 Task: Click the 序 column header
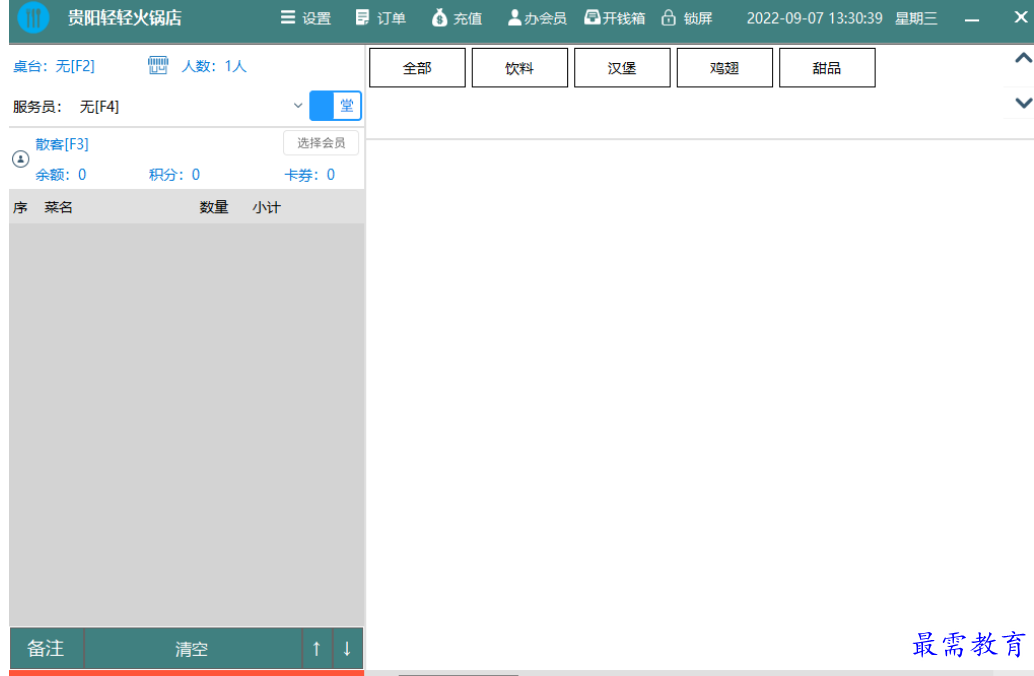click(x=20, y=207)
